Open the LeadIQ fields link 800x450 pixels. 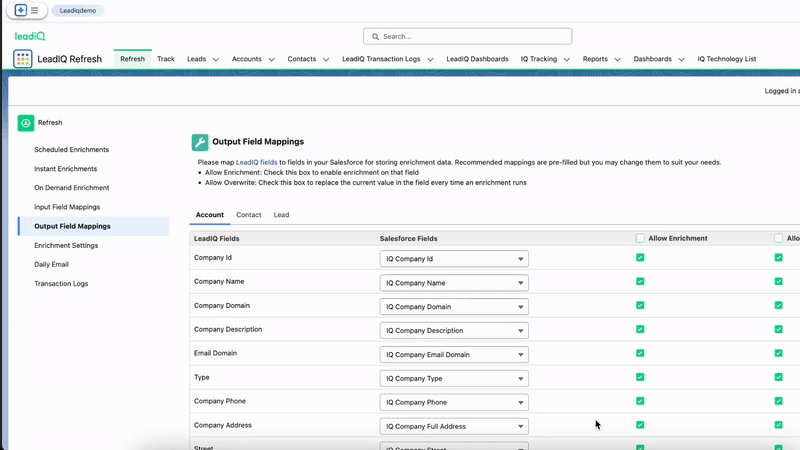coord(257,162)
